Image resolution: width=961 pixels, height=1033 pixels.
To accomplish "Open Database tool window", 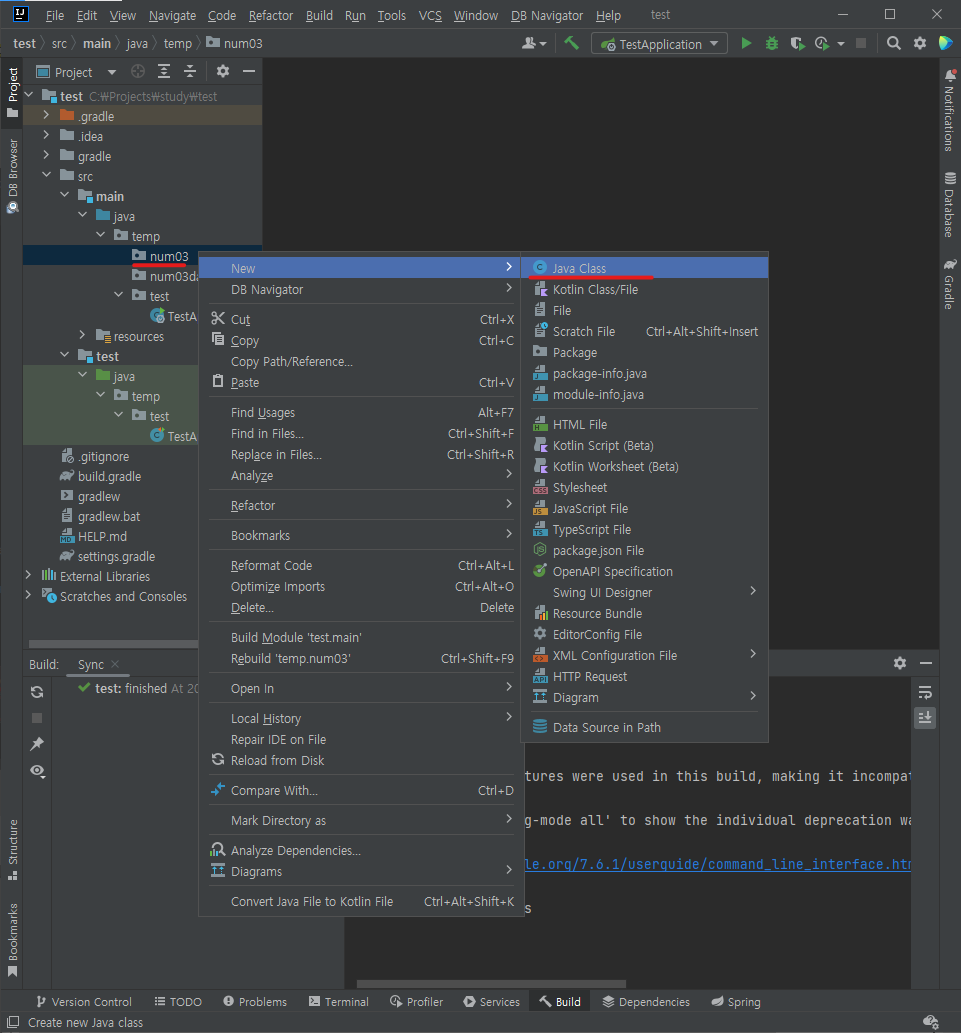I will [949, 205].
